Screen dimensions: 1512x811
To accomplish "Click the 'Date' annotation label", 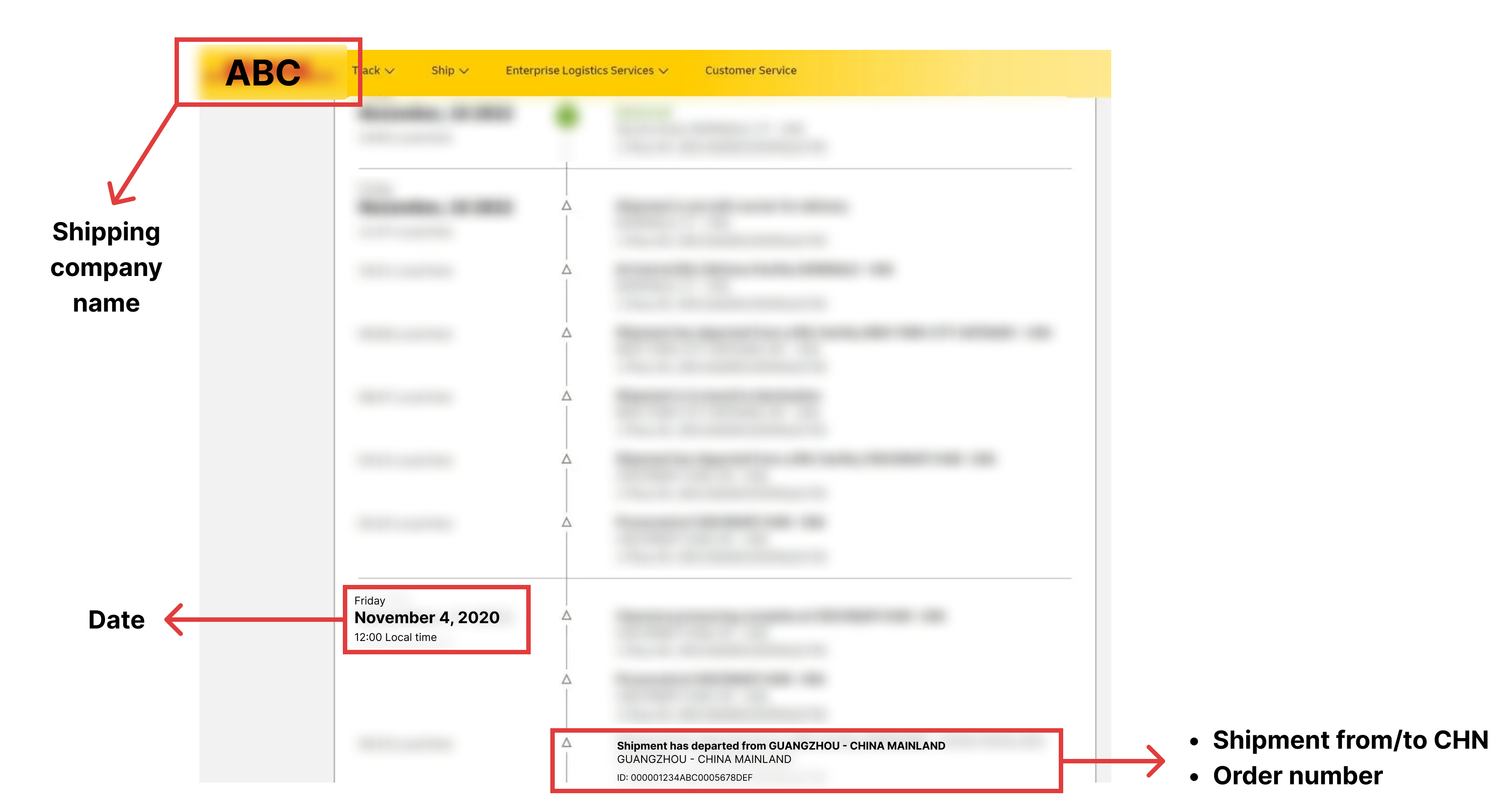I will (x=116, y=620).
